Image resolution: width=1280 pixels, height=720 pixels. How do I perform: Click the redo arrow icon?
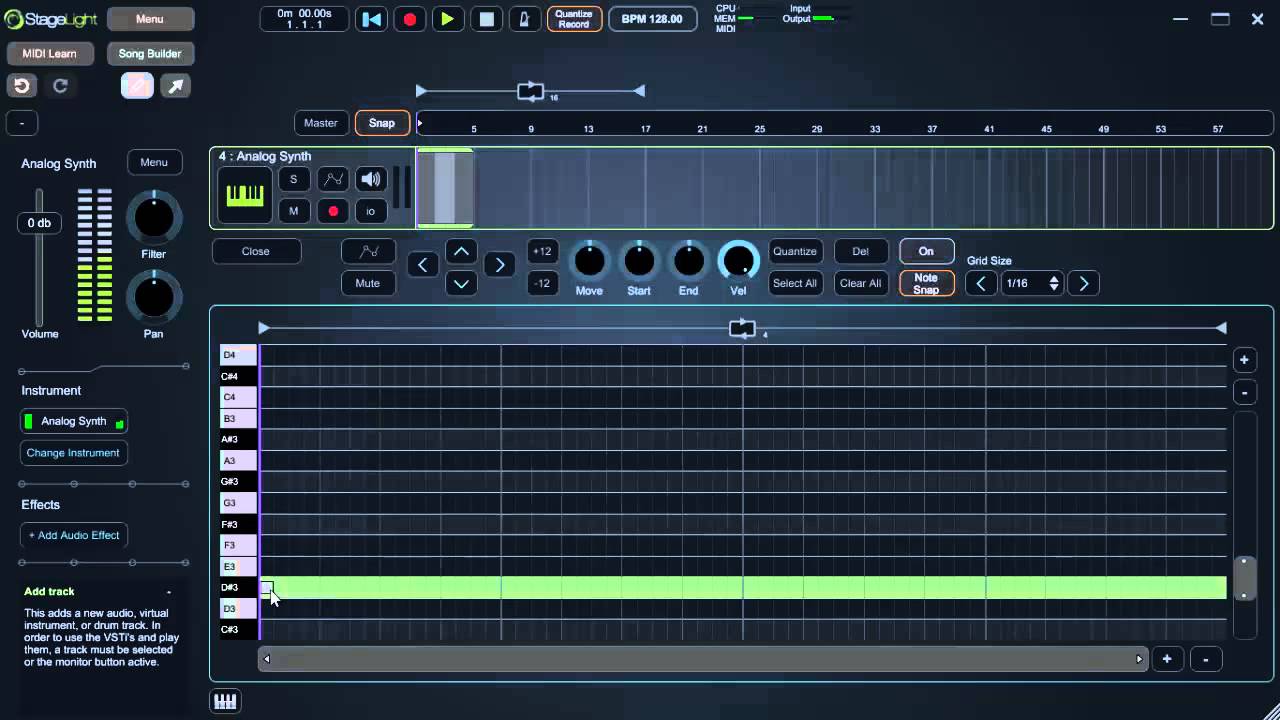point(60,86)
